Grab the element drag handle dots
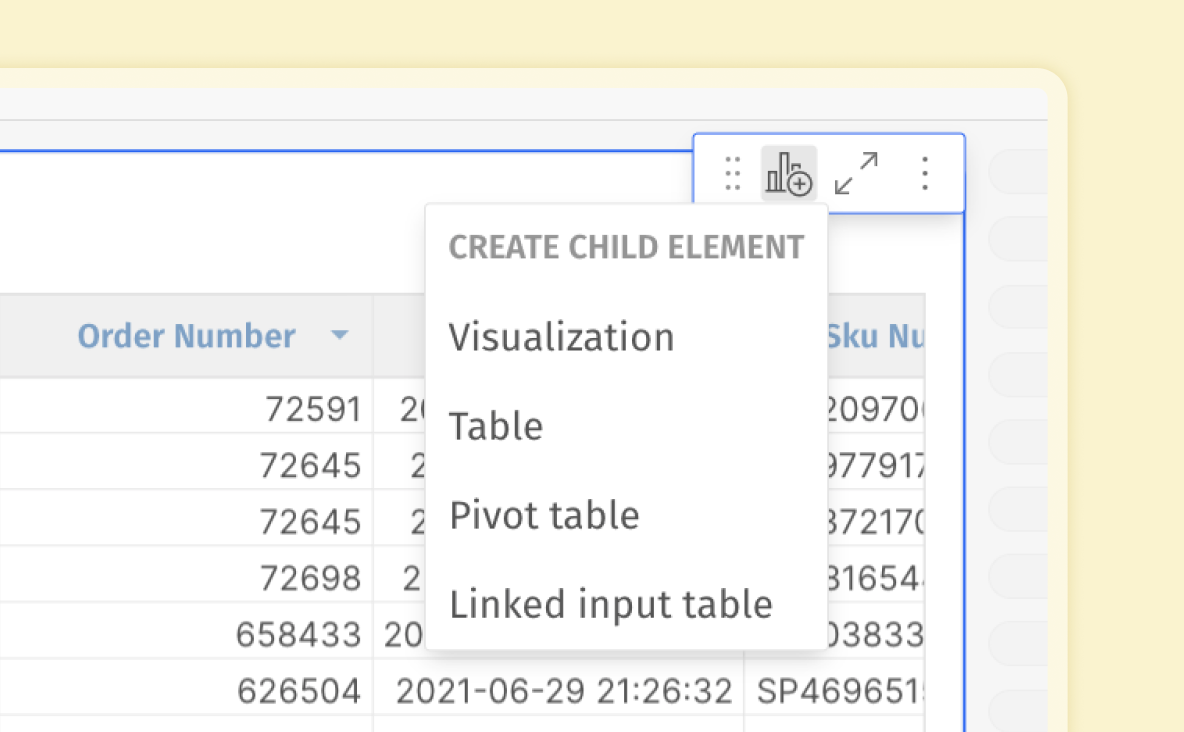 coord(731,173)
